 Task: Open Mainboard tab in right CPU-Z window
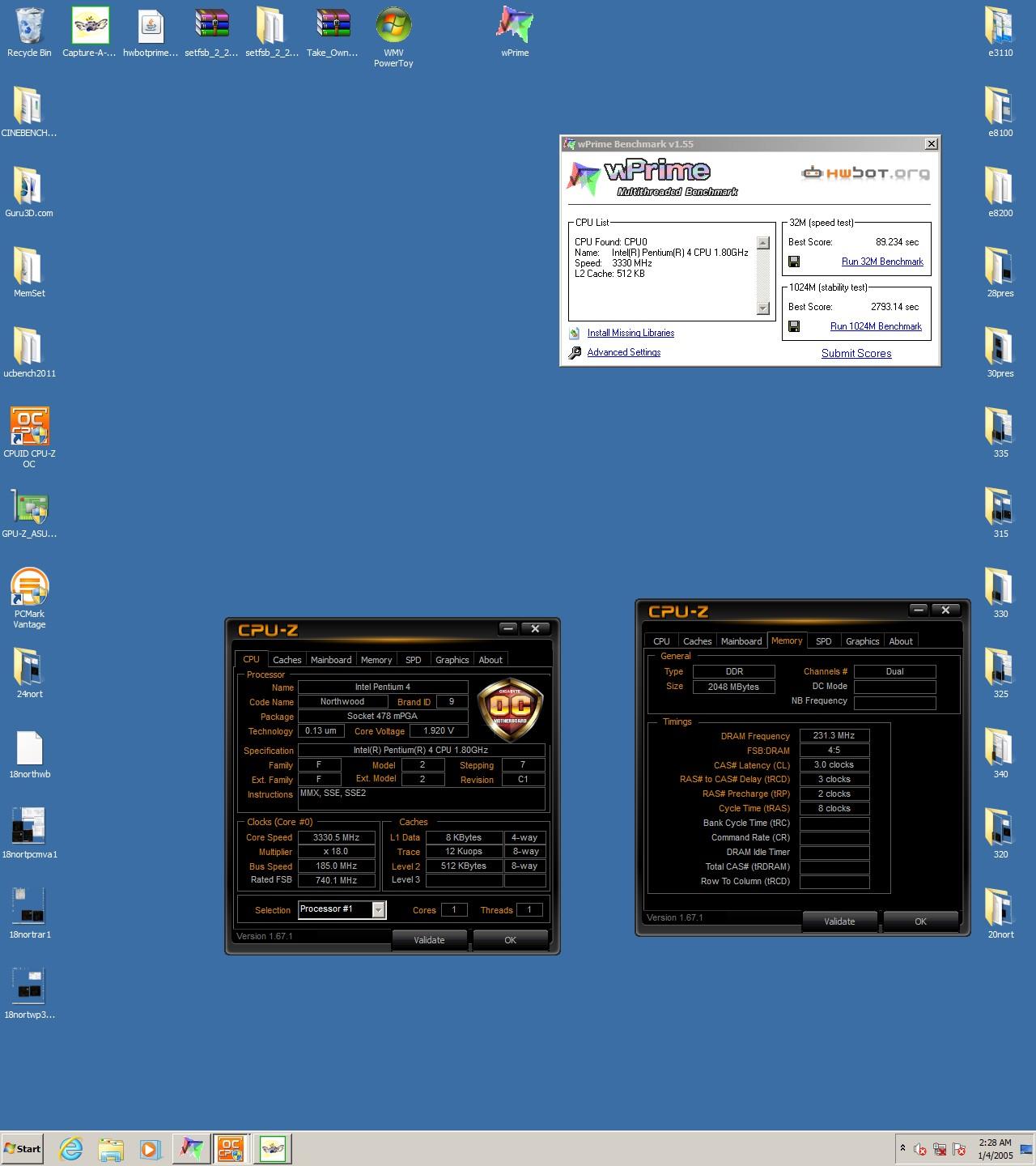[x=741, y=641]
